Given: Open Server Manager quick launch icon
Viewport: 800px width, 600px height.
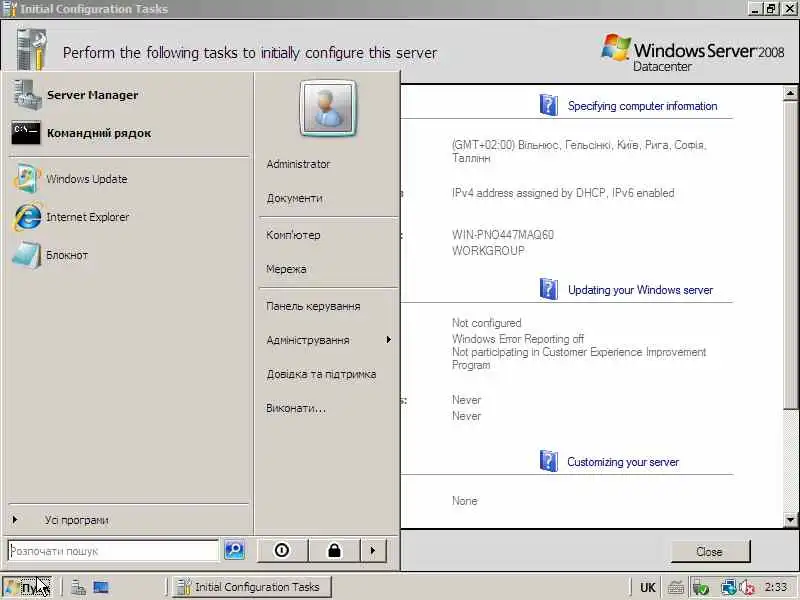Looking at the screenshot, I should 78,588.
